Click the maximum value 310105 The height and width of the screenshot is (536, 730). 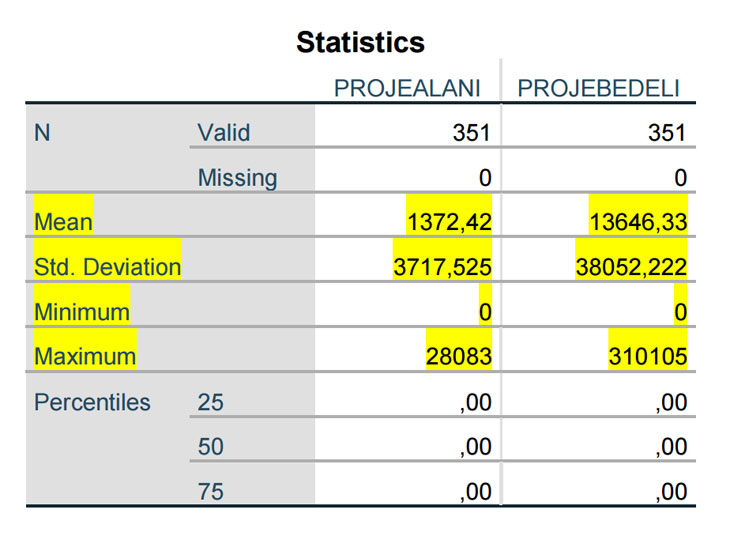click(x=648, y=357)
